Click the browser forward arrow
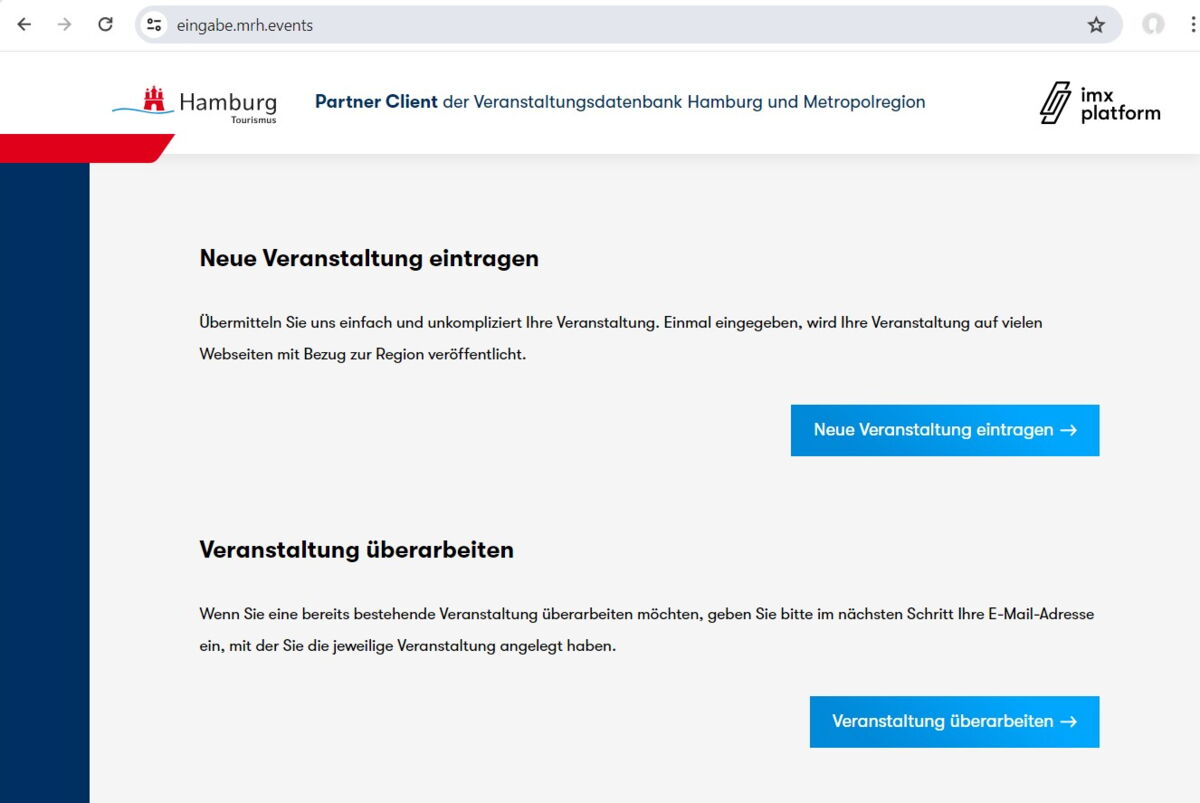This screenshot has width=1200, height=803. pyautogui.click(x=65, y=25)
